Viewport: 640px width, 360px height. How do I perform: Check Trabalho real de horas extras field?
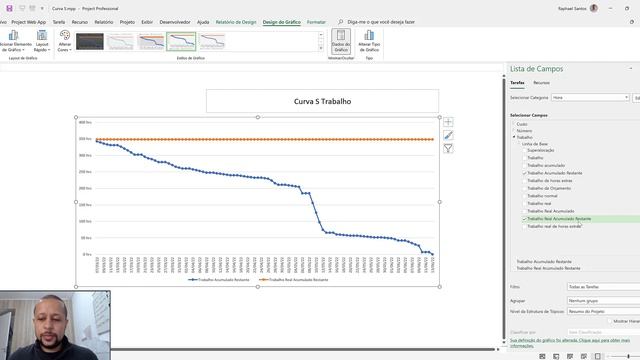[524, 226]
